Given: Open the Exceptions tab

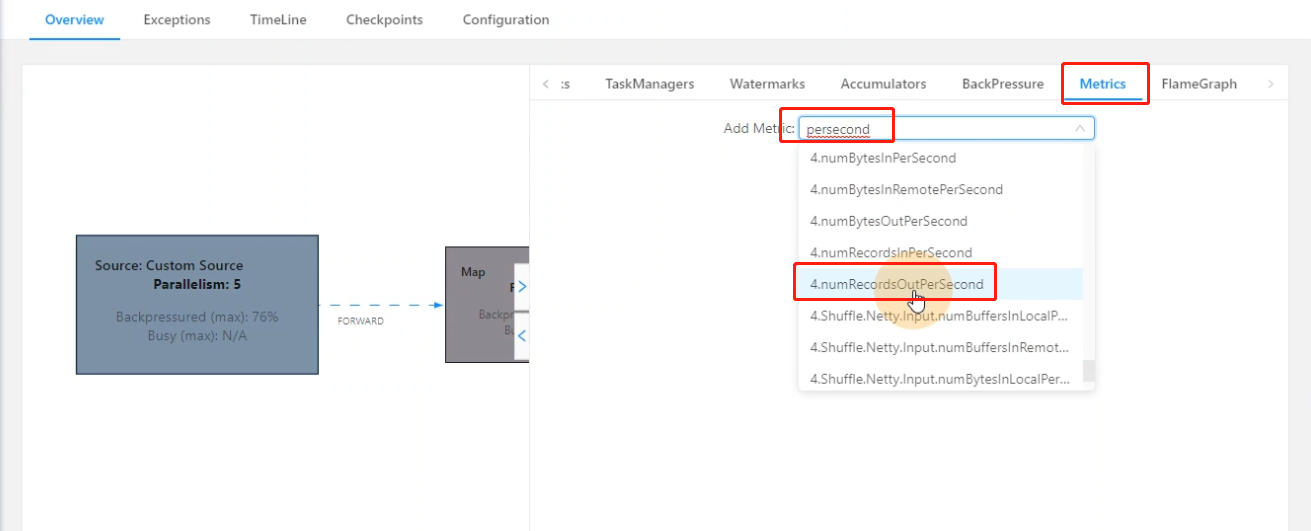Looking at the screenshot, I should click(x=177, y=20).
